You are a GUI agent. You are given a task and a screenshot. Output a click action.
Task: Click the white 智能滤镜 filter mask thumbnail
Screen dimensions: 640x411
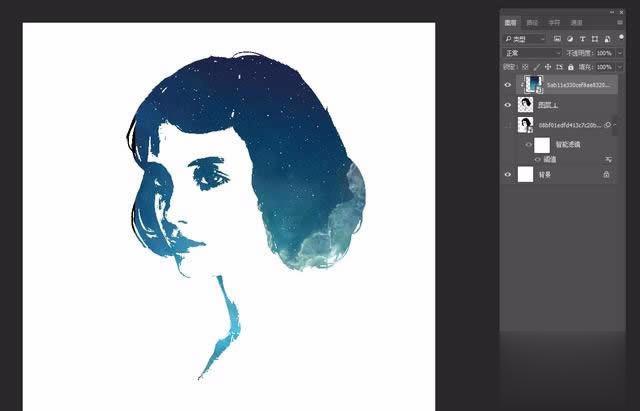[x=542, y=144]
